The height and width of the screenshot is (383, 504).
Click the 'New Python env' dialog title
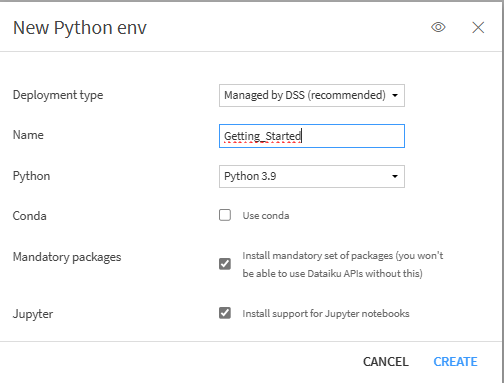point(80,28)
